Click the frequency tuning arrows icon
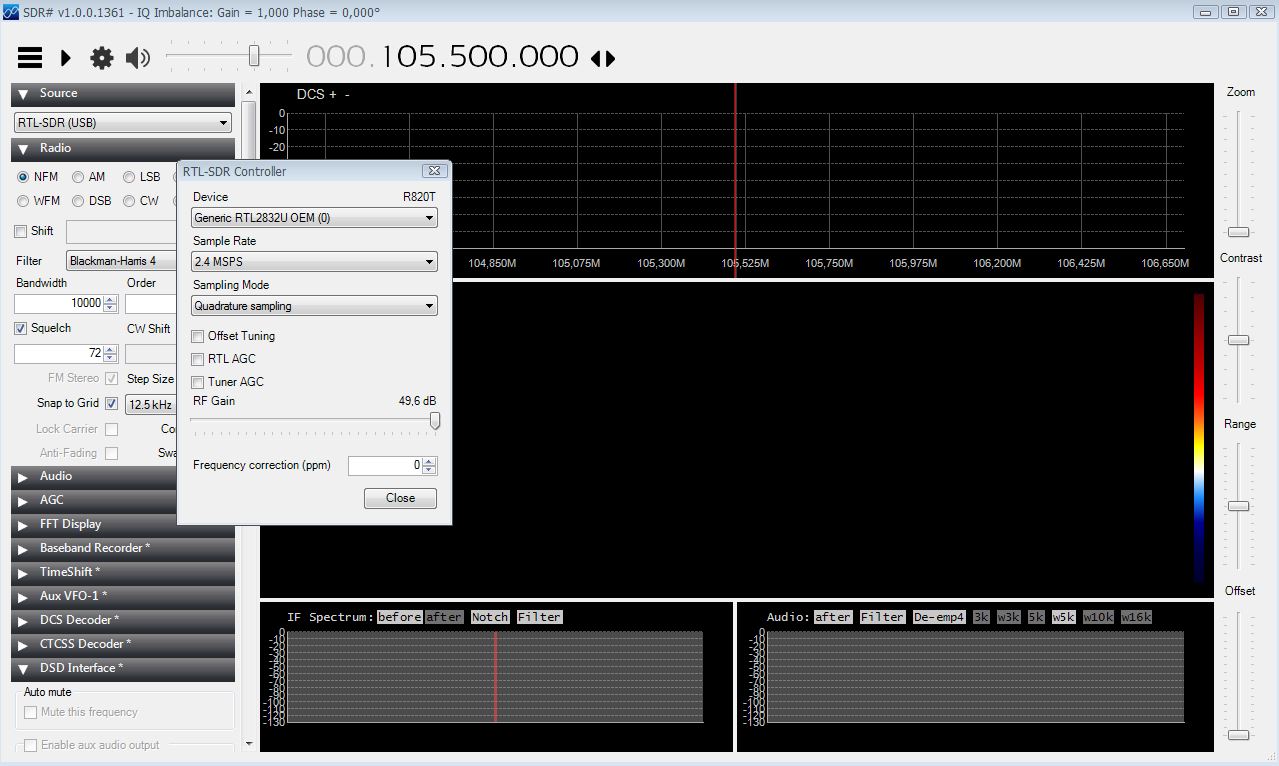This screenshot has height=766, width=1279. click(x=603, y=59)
